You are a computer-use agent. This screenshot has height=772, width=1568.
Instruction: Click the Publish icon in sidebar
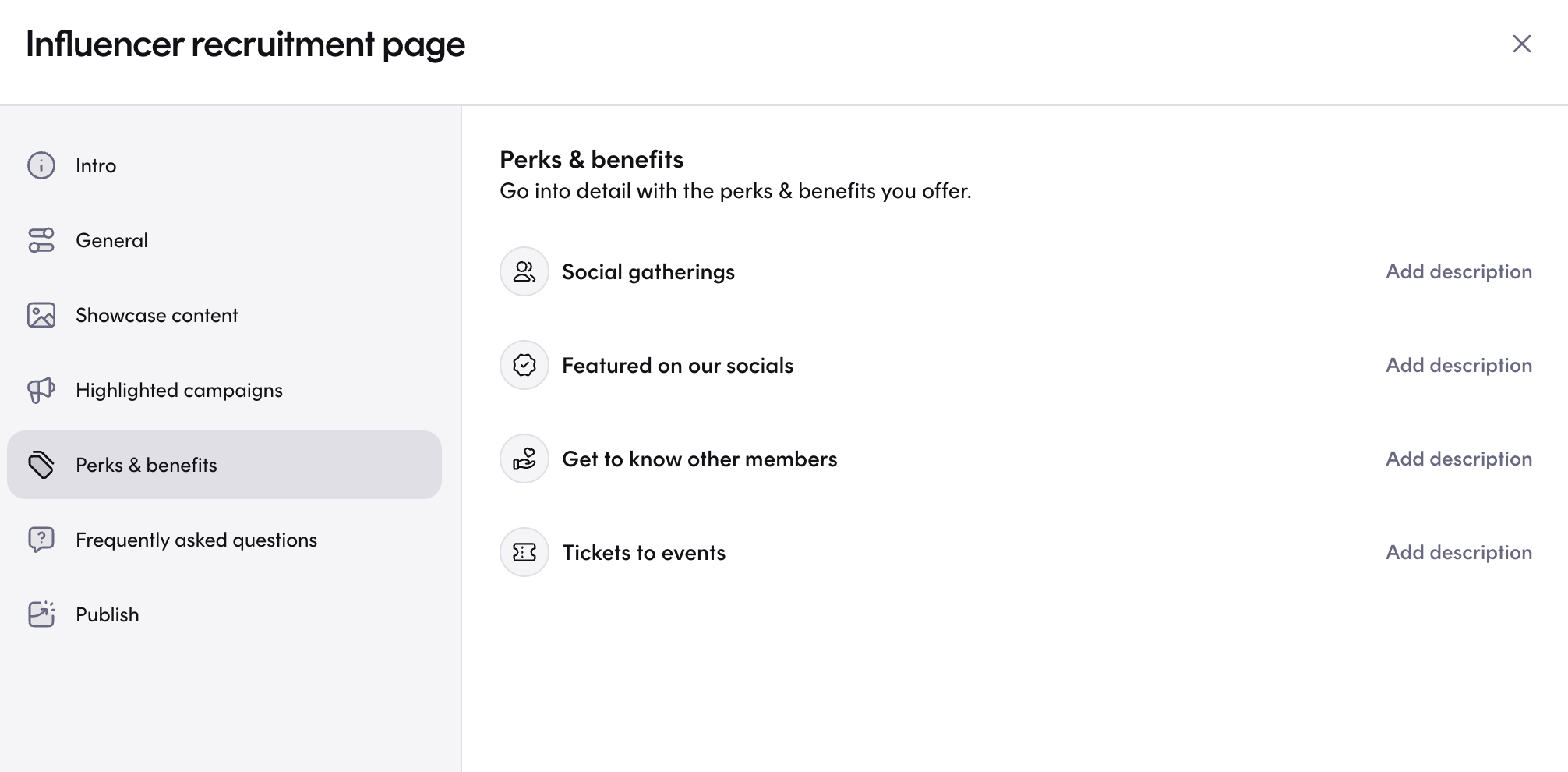41,614
